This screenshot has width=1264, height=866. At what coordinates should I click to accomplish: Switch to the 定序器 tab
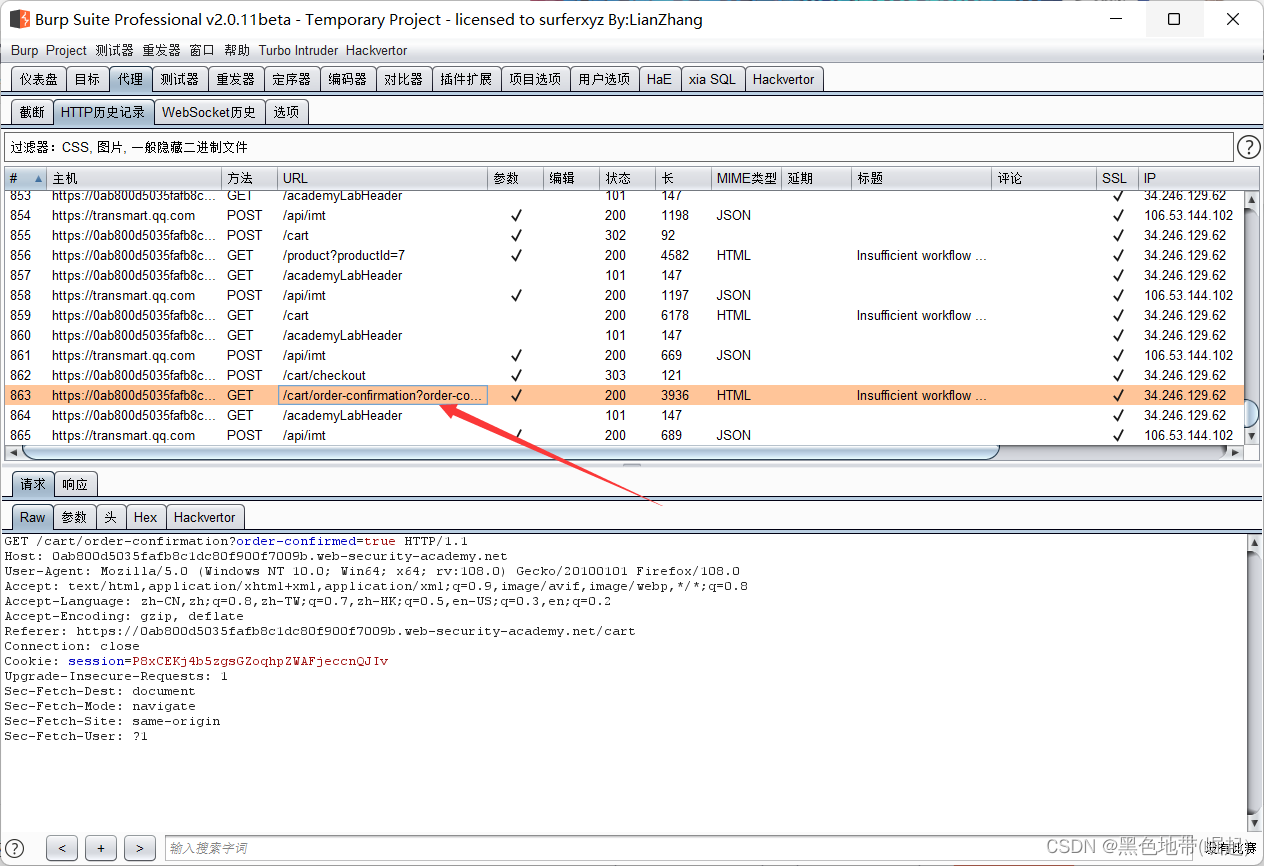[292, 79]
